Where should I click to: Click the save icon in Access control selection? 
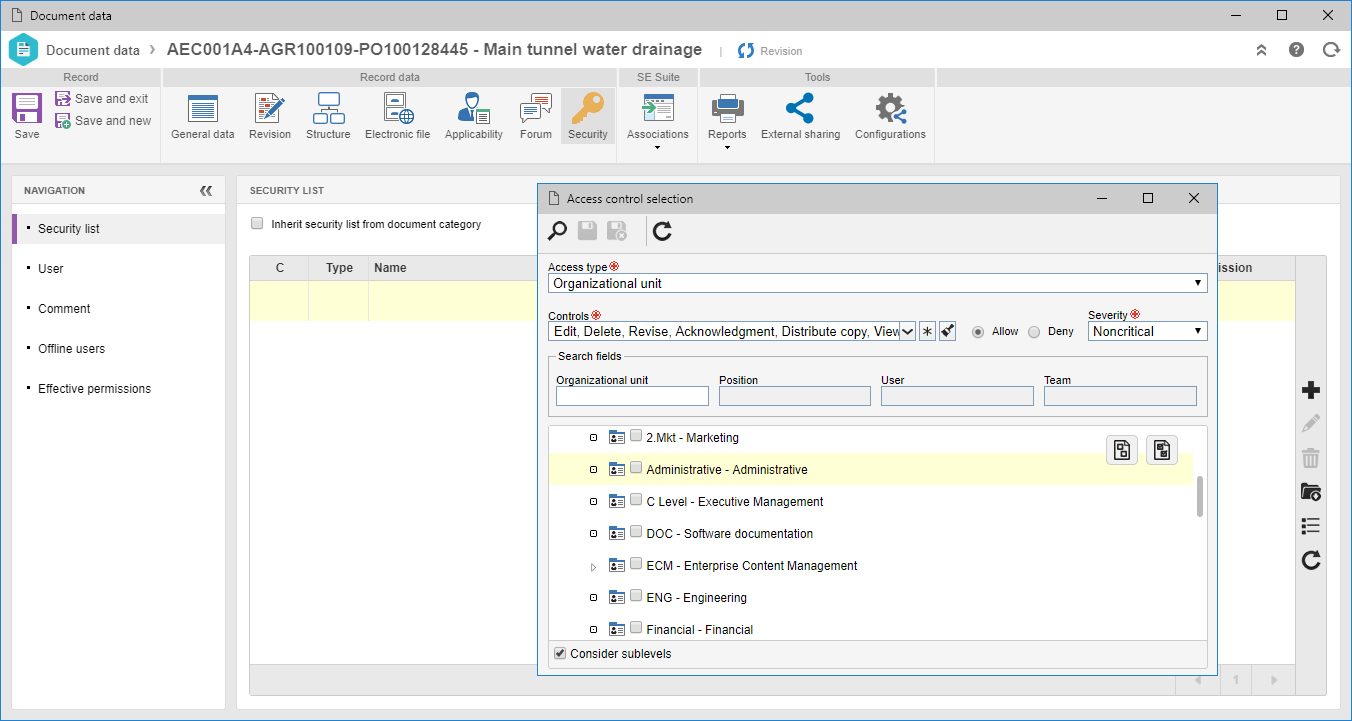click(587, 231)
